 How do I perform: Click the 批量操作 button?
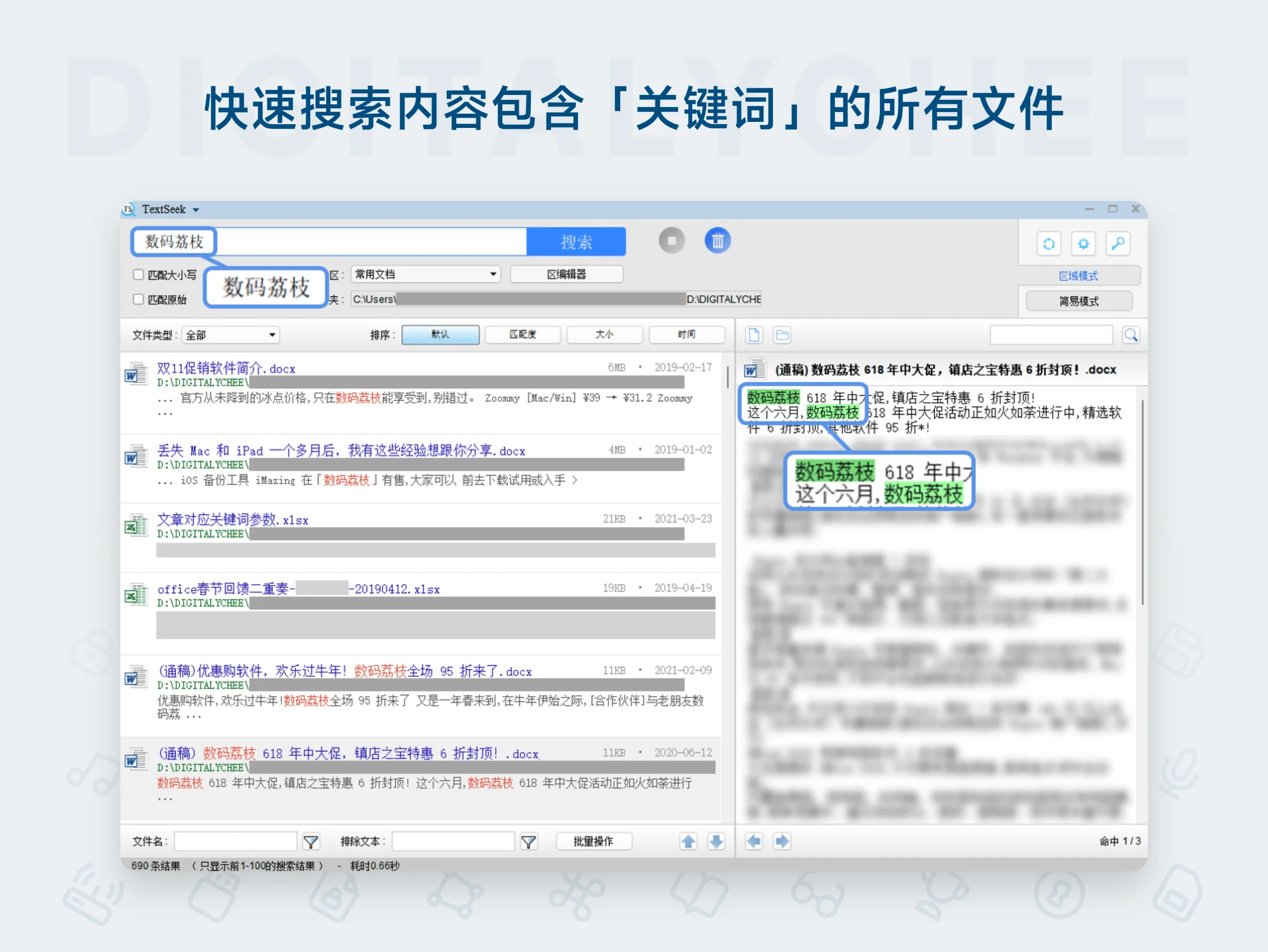(593, 841)
